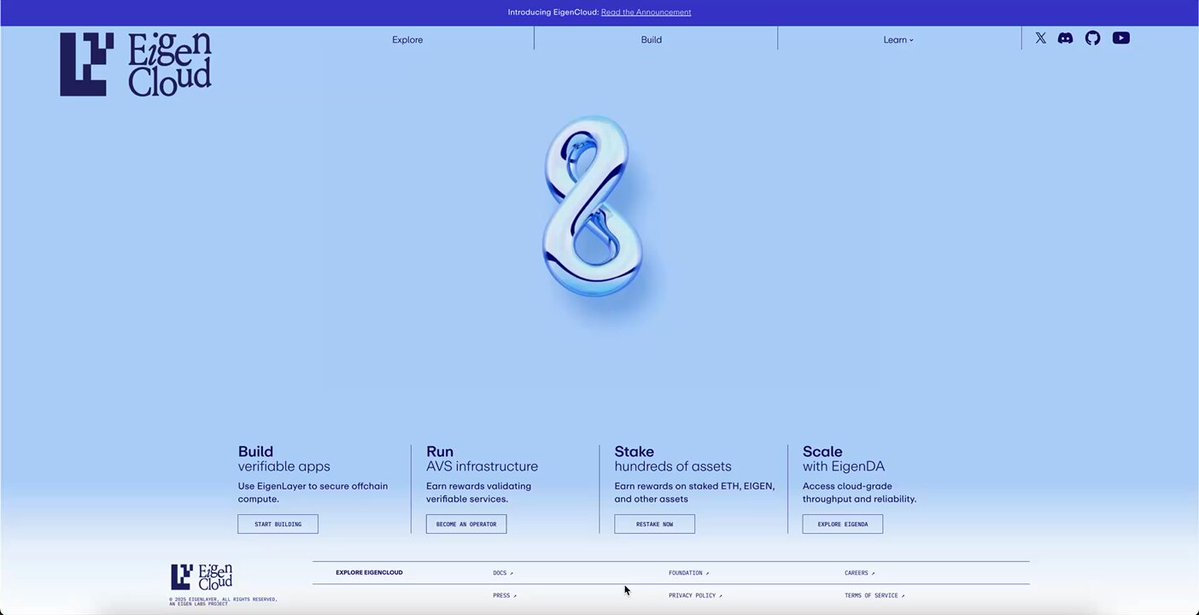Follow the Read the Announcement link

[646, 12]
